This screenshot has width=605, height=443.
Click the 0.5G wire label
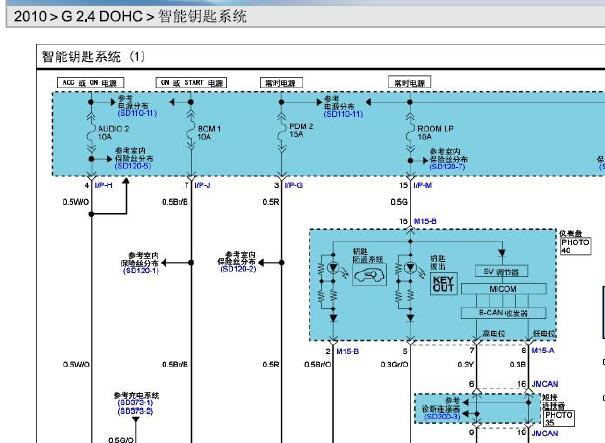tap(399, 202)
